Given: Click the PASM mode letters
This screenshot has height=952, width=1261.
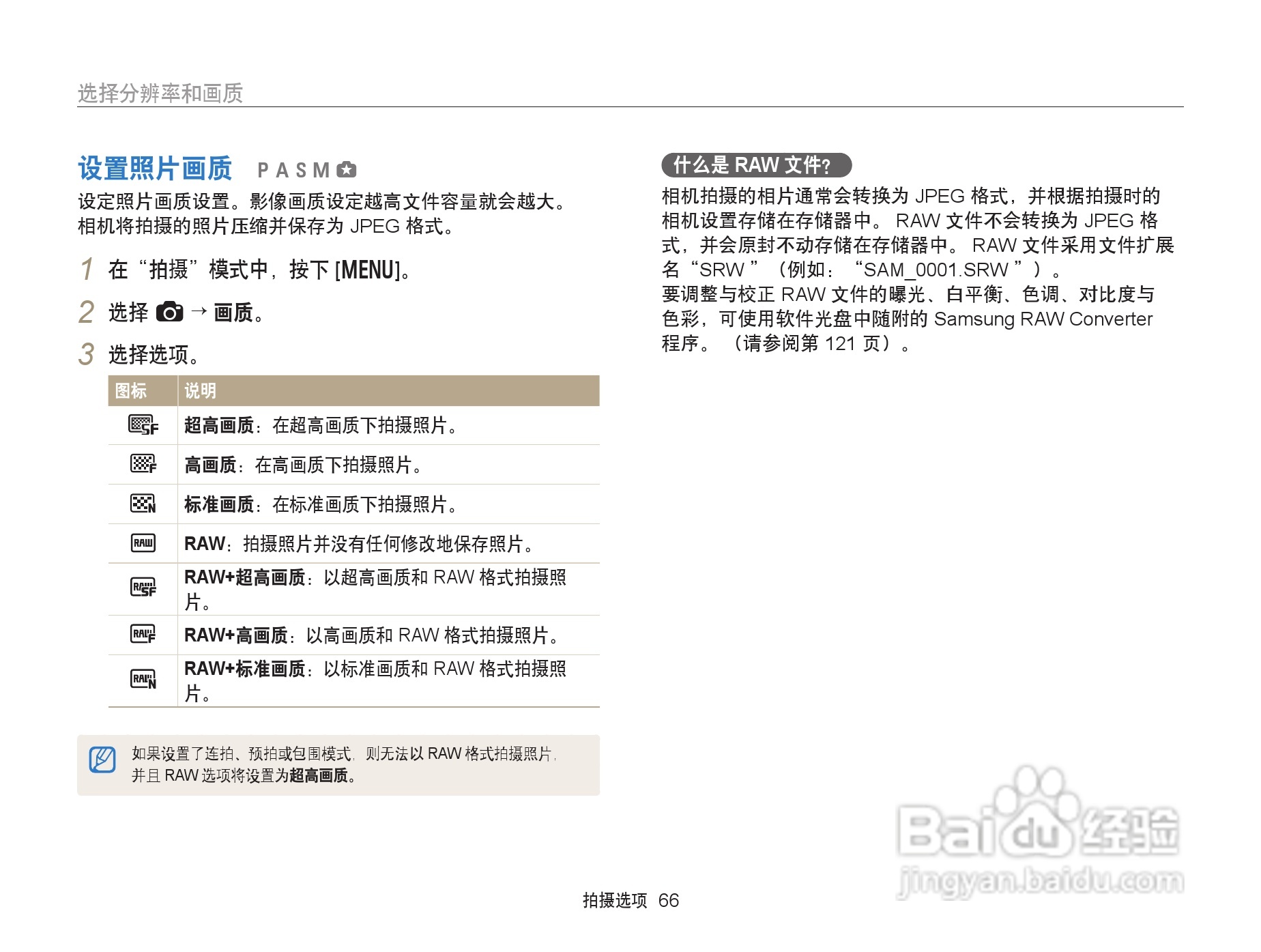Looking at the screenshot, I should (x=294, y=170).
